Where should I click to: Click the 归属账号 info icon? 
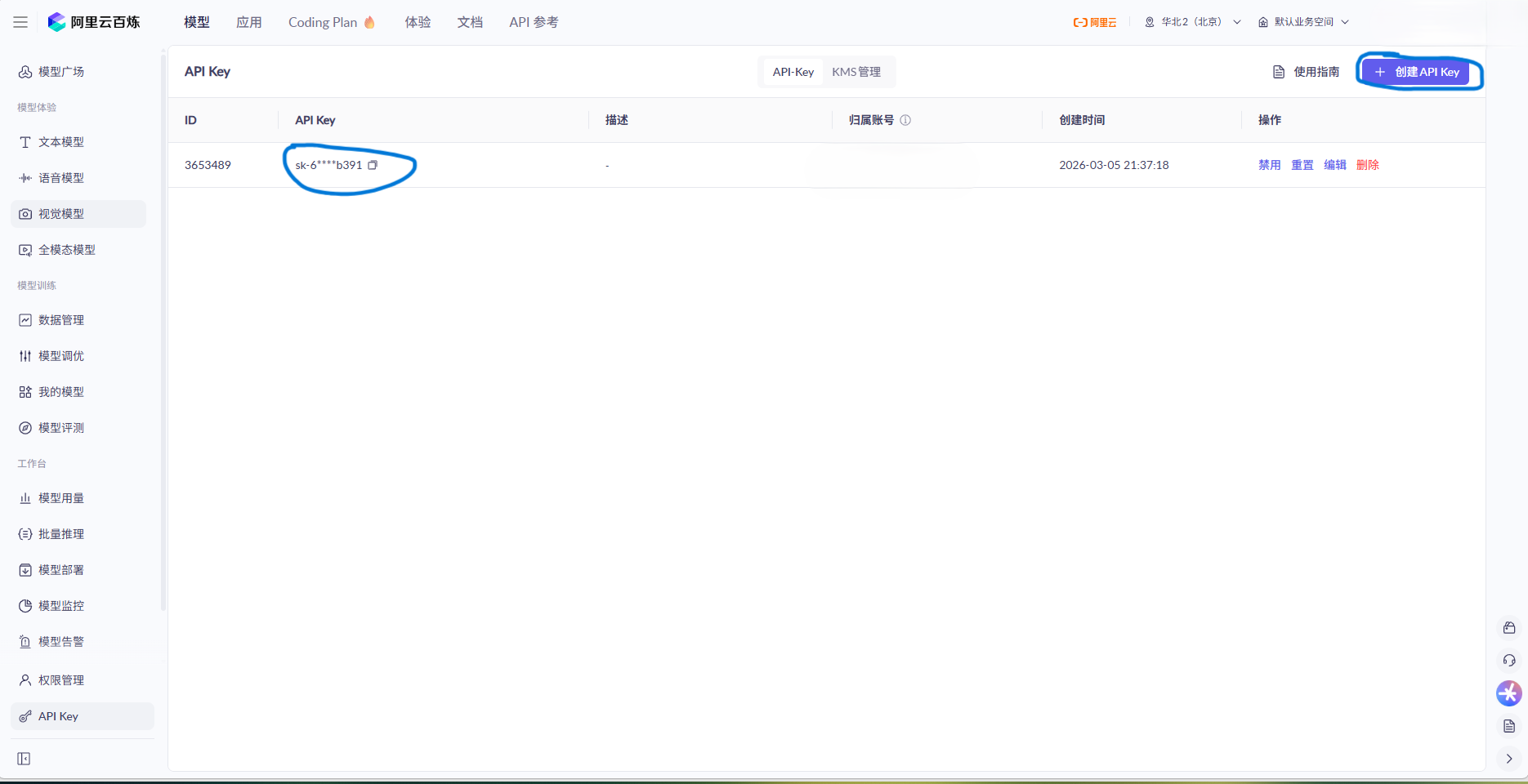tap(905, 120)
